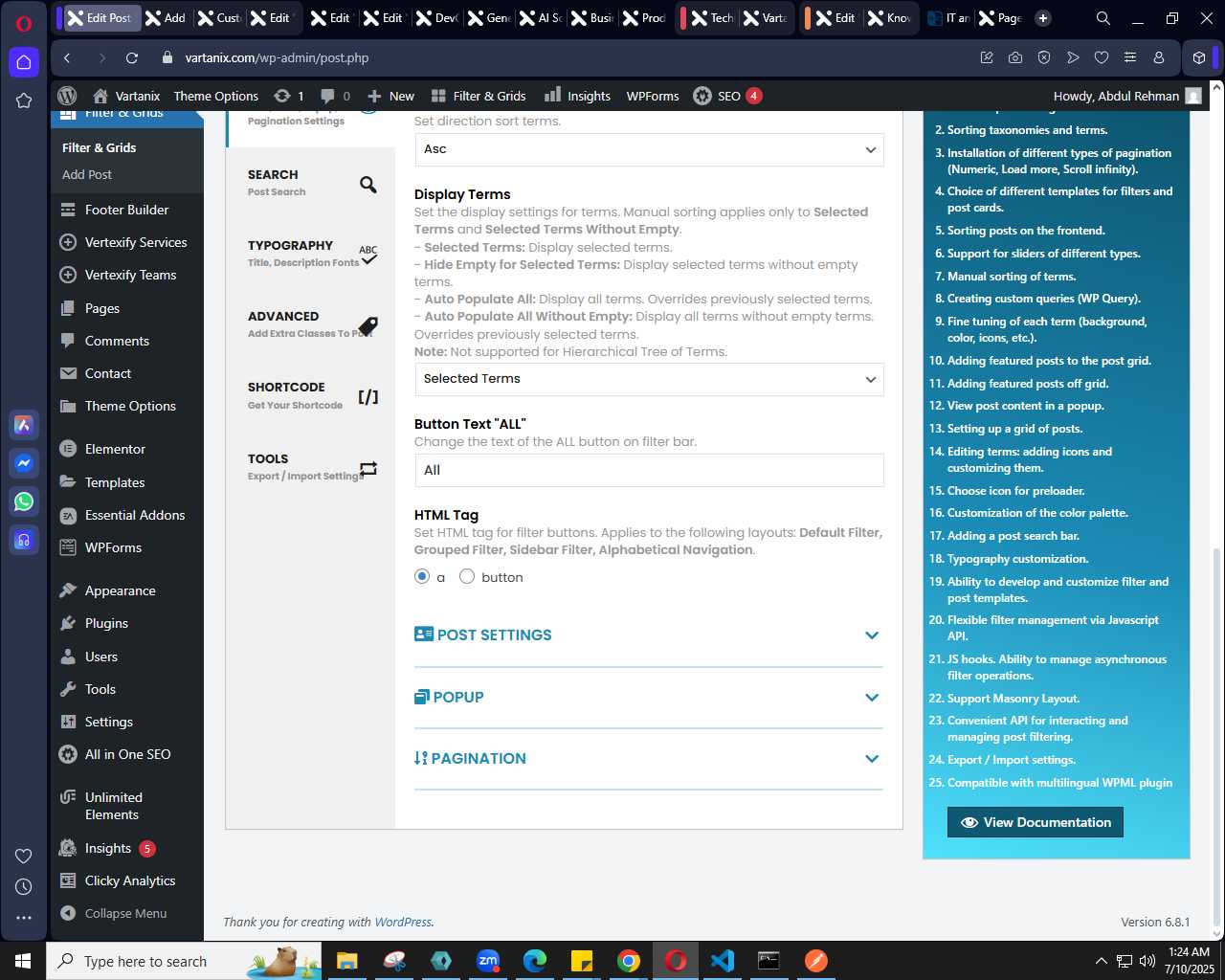Open Messenger in Opera sidebar
Viewport: 1225px width, 980px height.
[24, 463]
